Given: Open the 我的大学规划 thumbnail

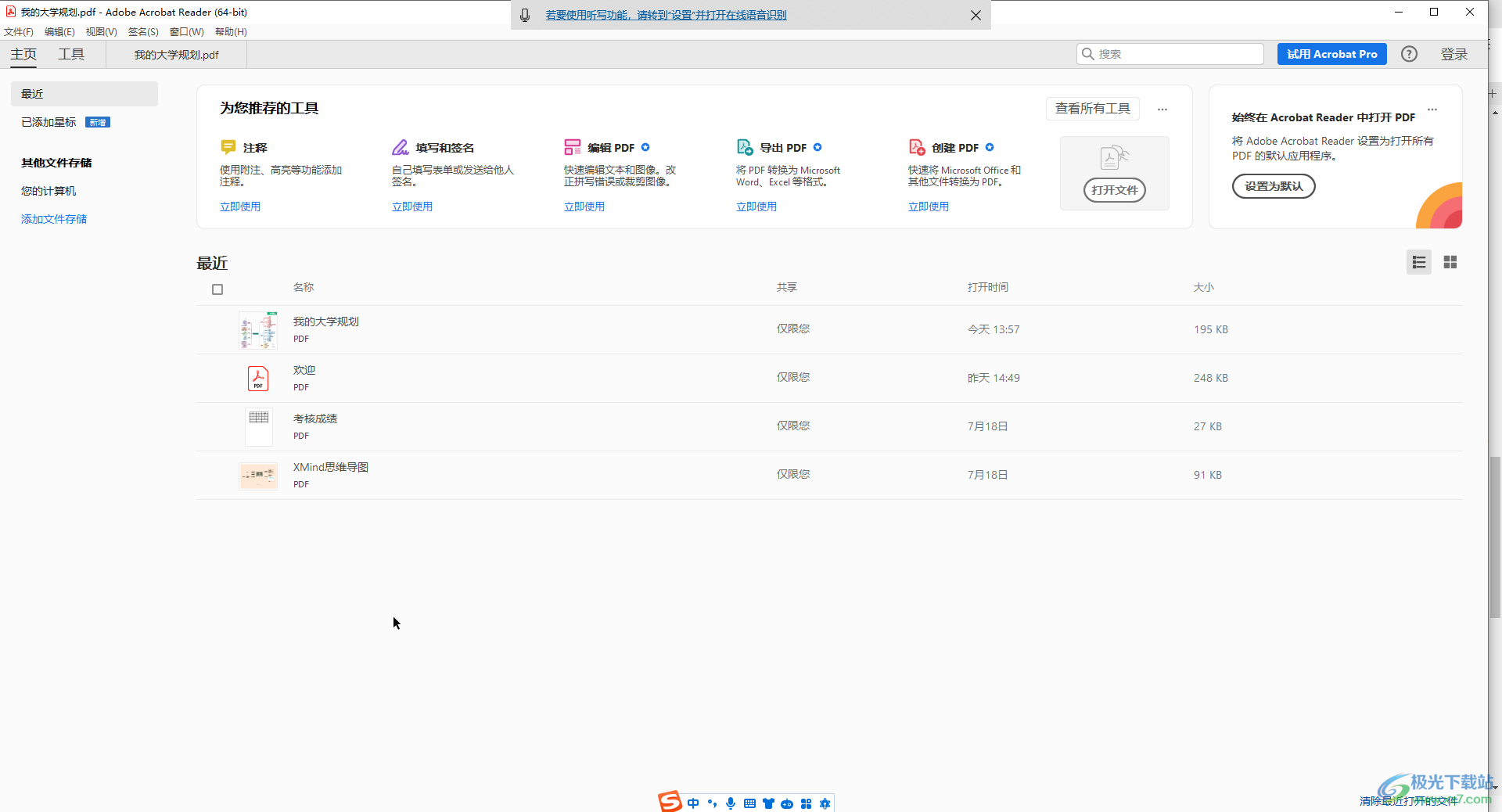Looking at the screenshot, I should click(x=258, y=330).
